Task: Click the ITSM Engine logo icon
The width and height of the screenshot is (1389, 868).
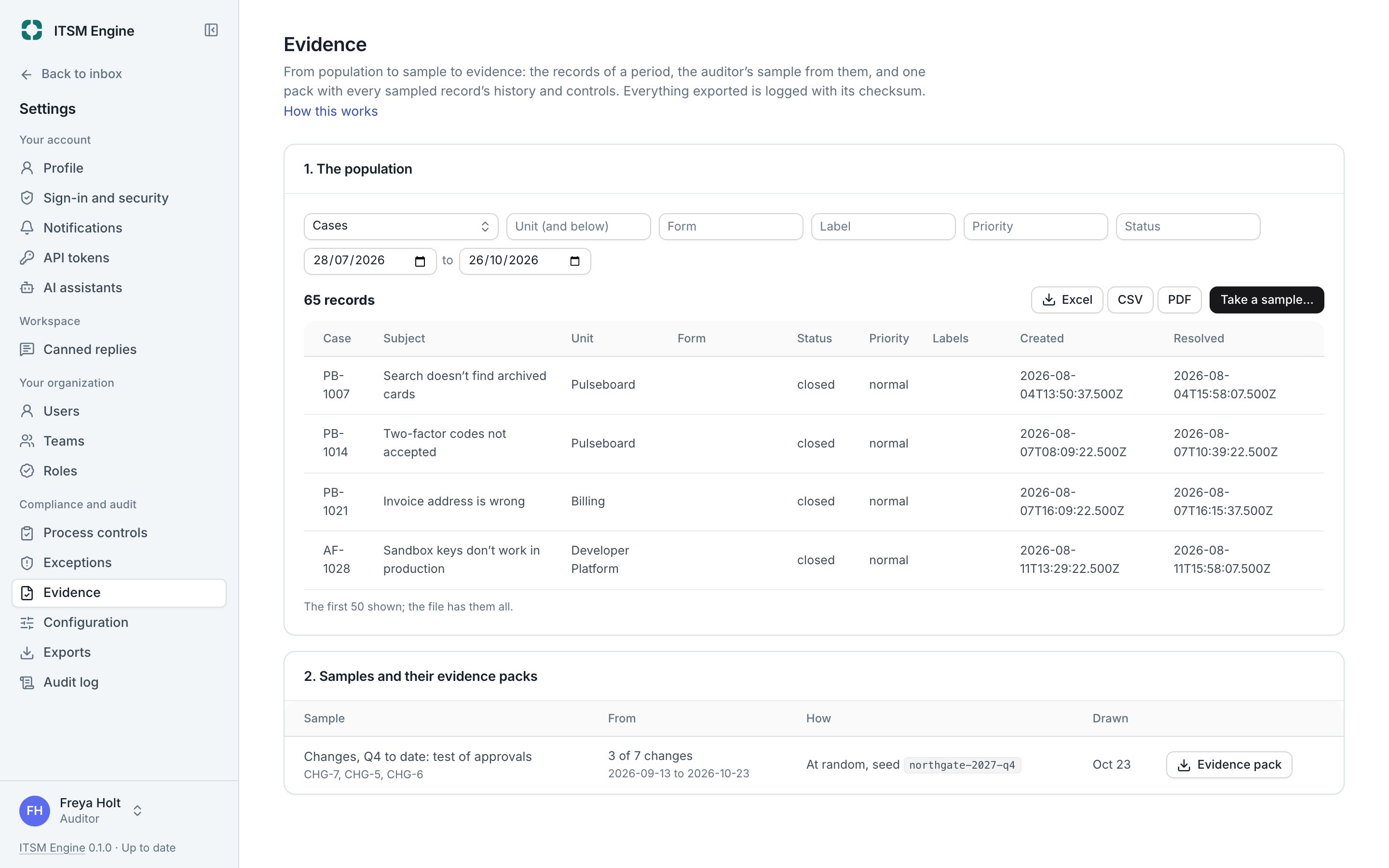Action: click(x=31, y=30)
